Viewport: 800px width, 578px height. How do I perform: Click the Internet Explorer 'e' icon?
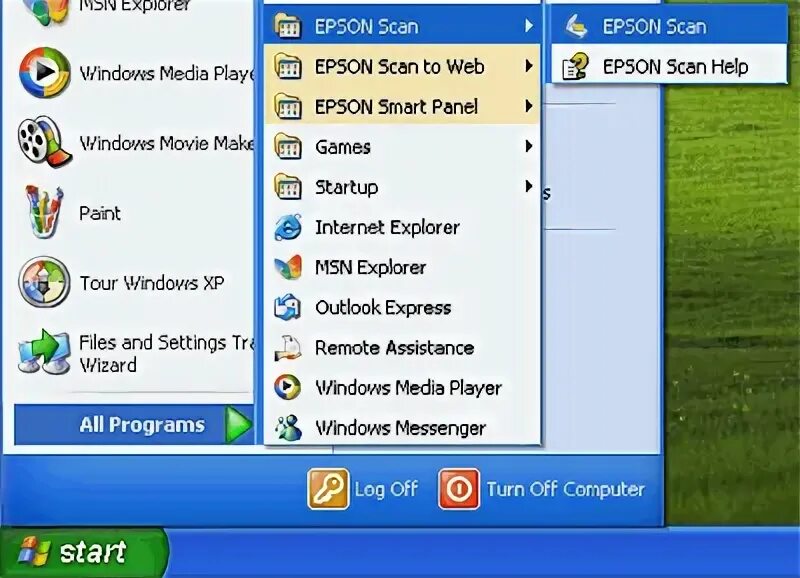click(288, 227)
